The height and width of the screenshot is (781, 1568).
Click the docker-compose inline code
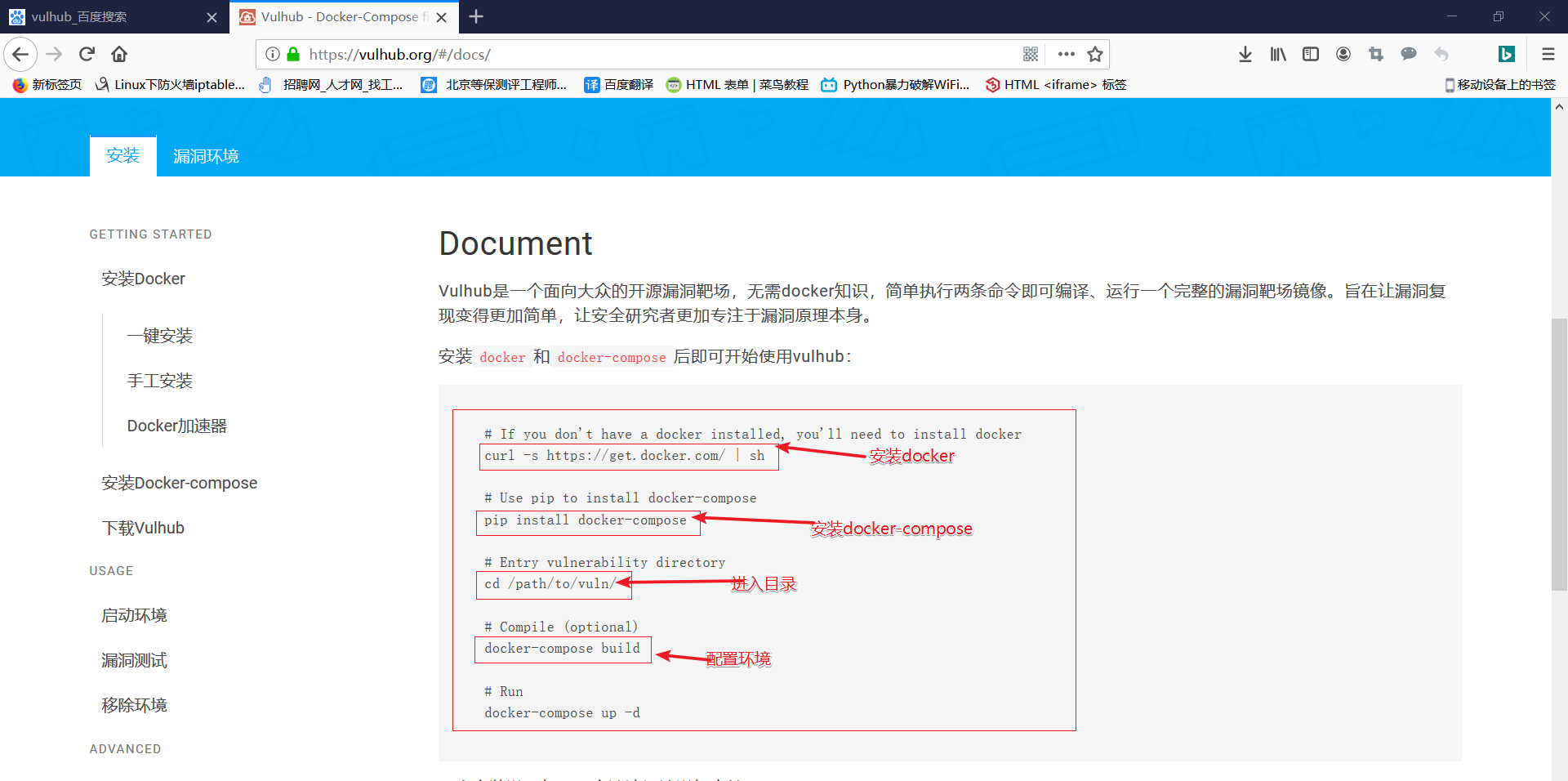[612, 357]
